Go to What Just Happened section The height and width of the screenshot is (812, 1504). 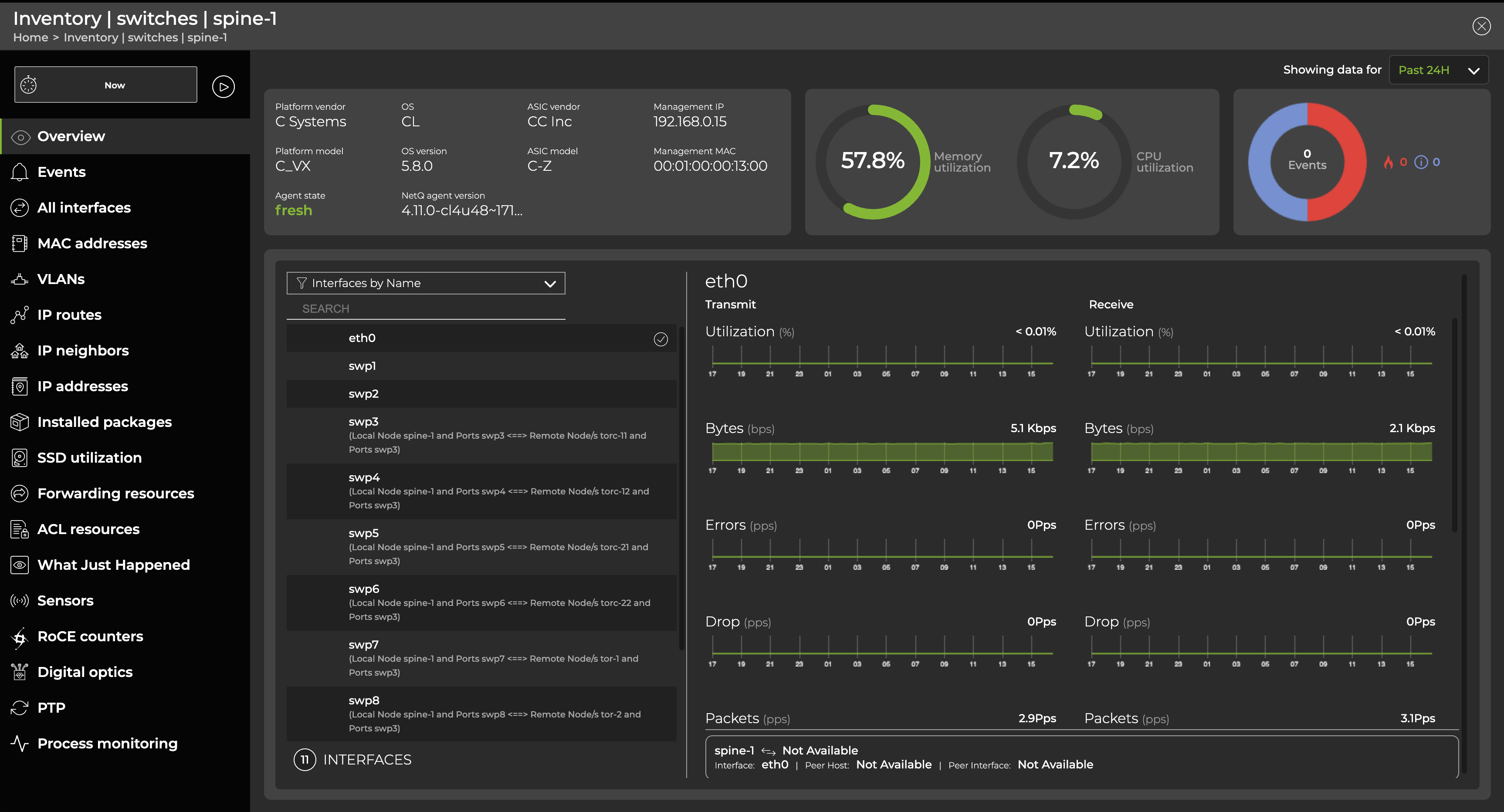pos(113,565)
